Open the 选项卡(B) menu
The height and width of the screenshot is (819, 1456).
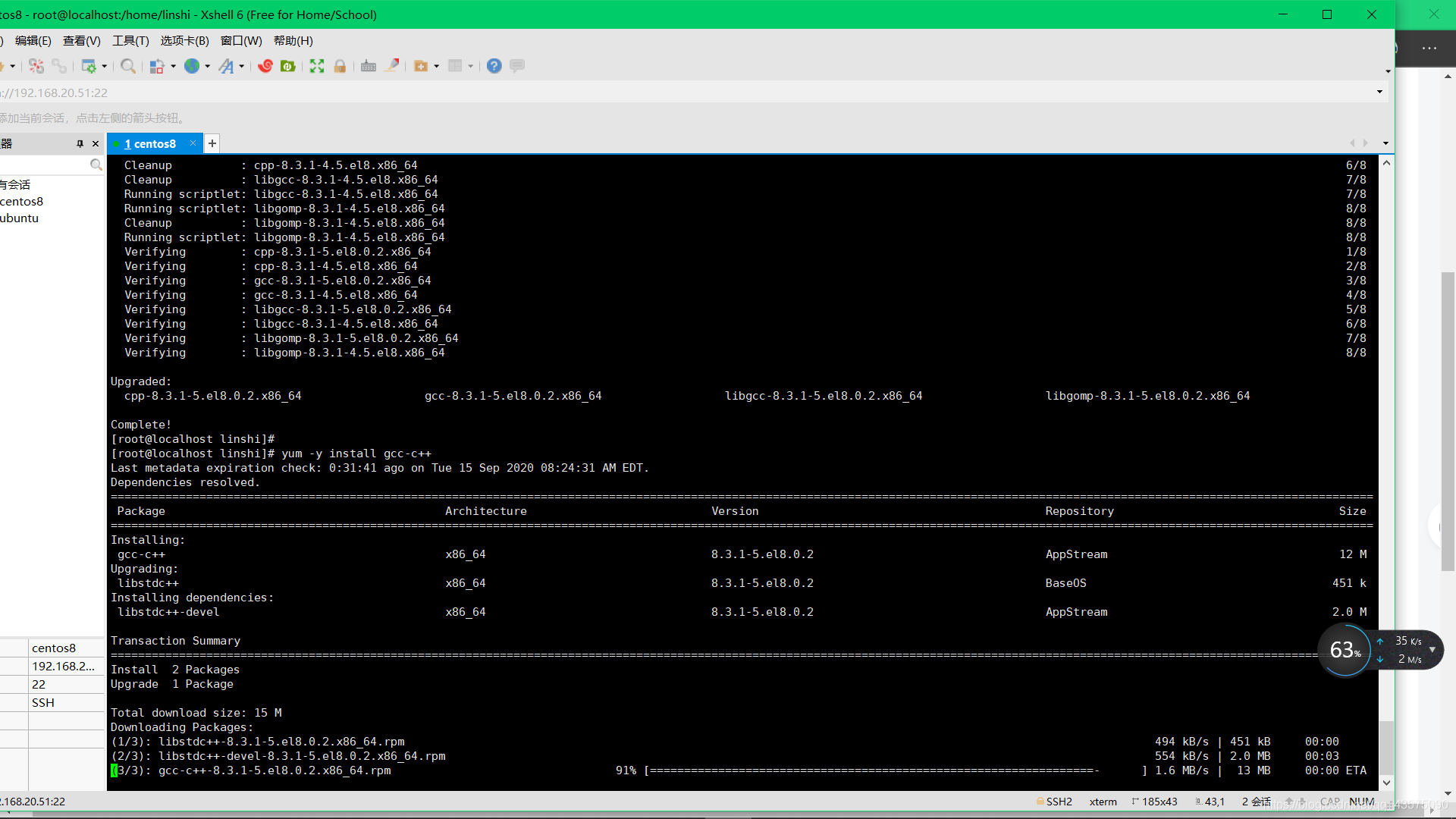point(184,41)
